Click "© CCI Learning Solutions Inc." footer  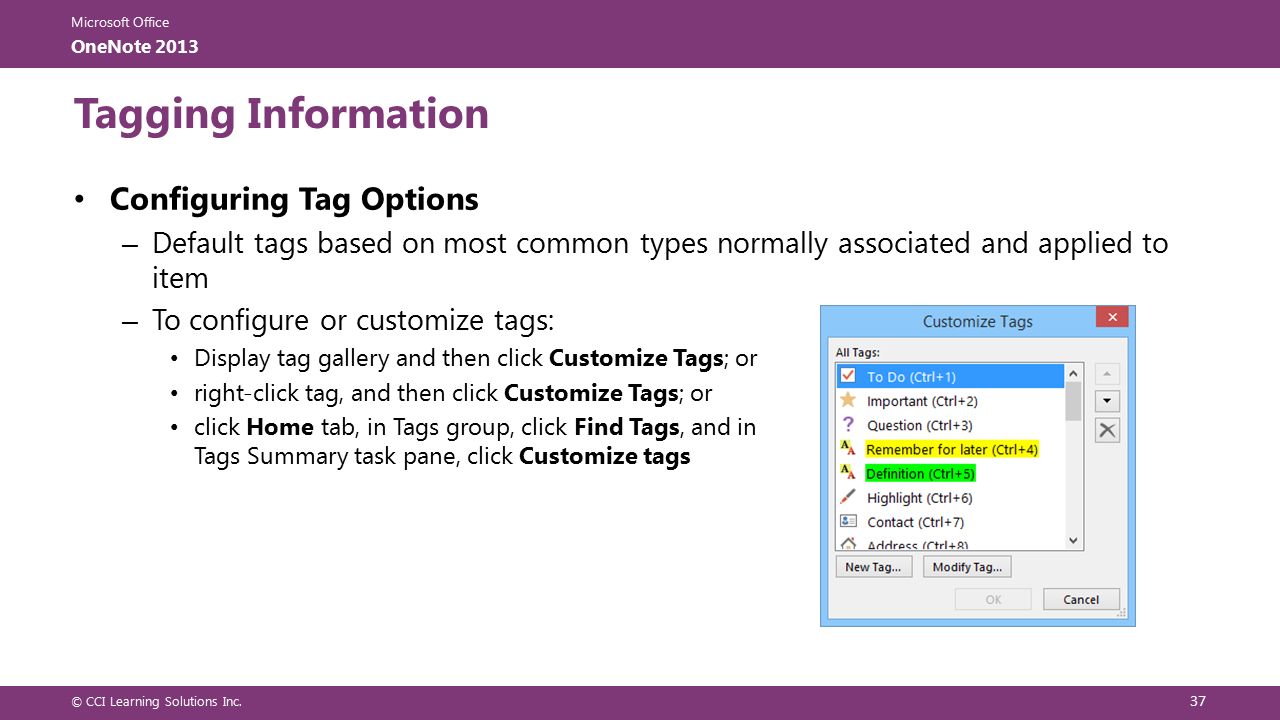[156, 701]
